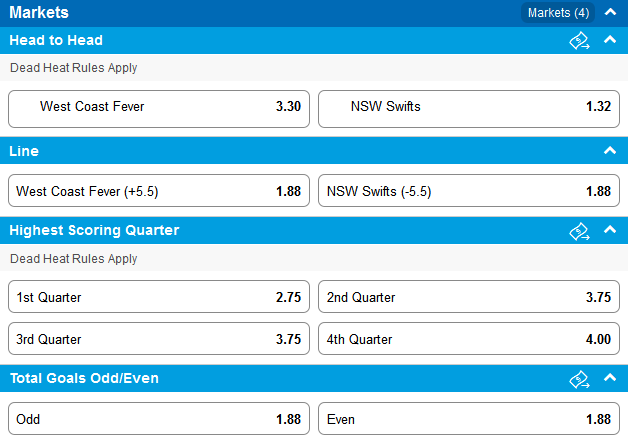
Task: Bet on Even total goals
Action: [x=469, y=419]
